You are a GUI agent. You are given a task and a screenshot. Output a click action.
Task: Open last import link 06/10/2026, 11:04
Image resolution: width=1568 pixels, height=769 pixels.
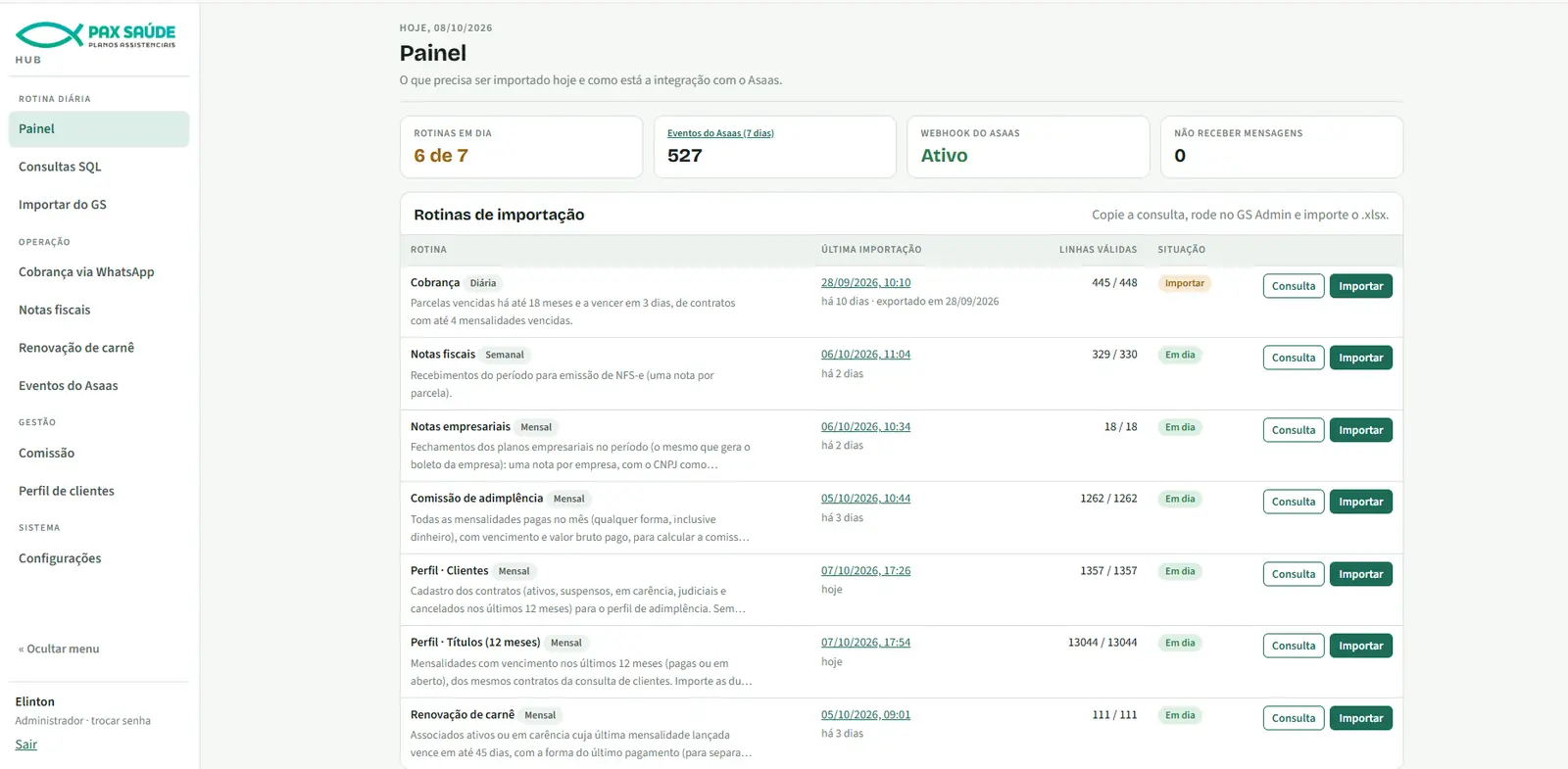tap(865, 355)
